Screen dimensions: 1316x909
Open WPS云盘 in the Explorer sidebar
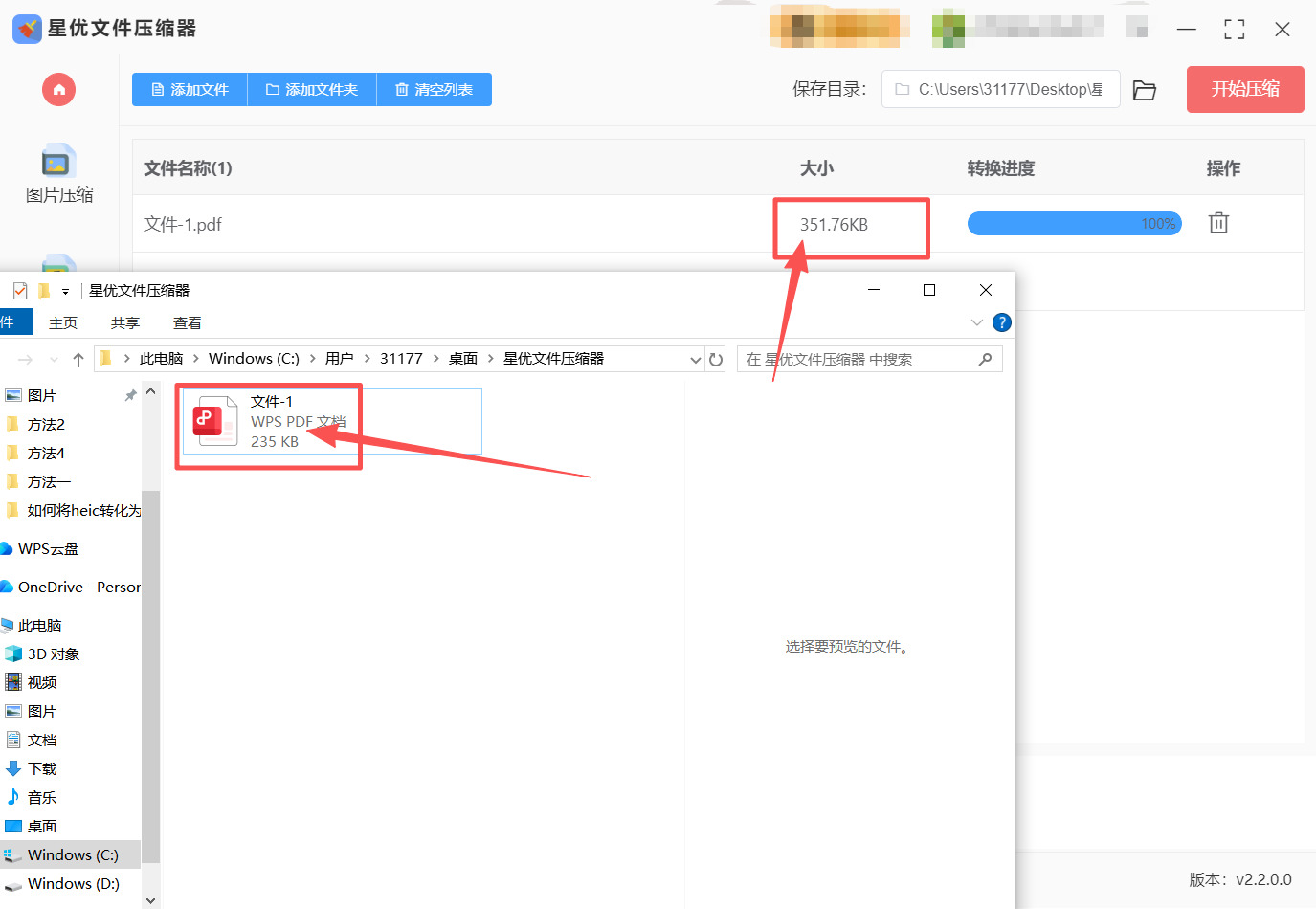[44, 548]
